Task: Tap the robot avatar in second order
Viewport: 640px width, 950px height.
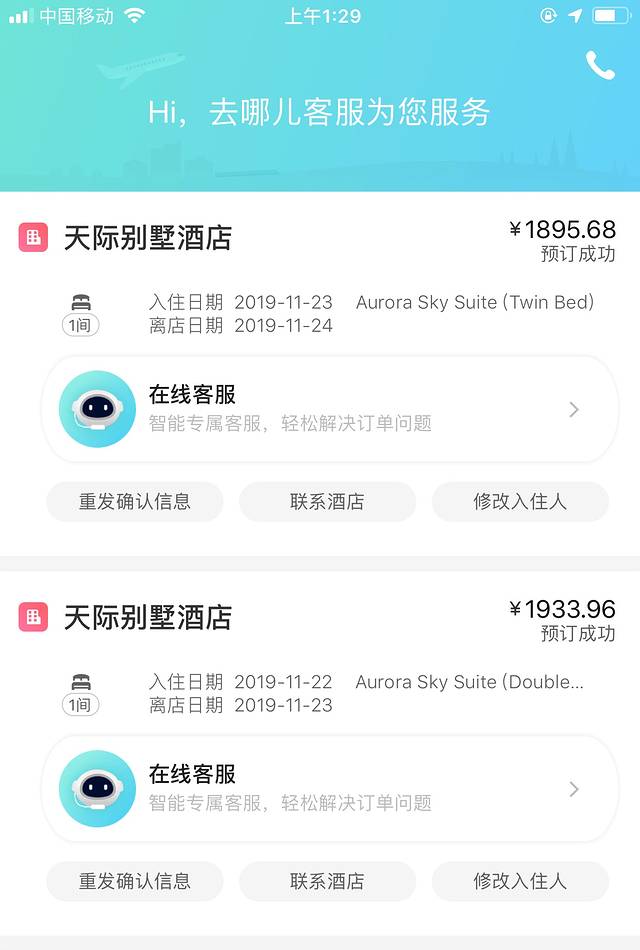Action: [x=97, y=789]
